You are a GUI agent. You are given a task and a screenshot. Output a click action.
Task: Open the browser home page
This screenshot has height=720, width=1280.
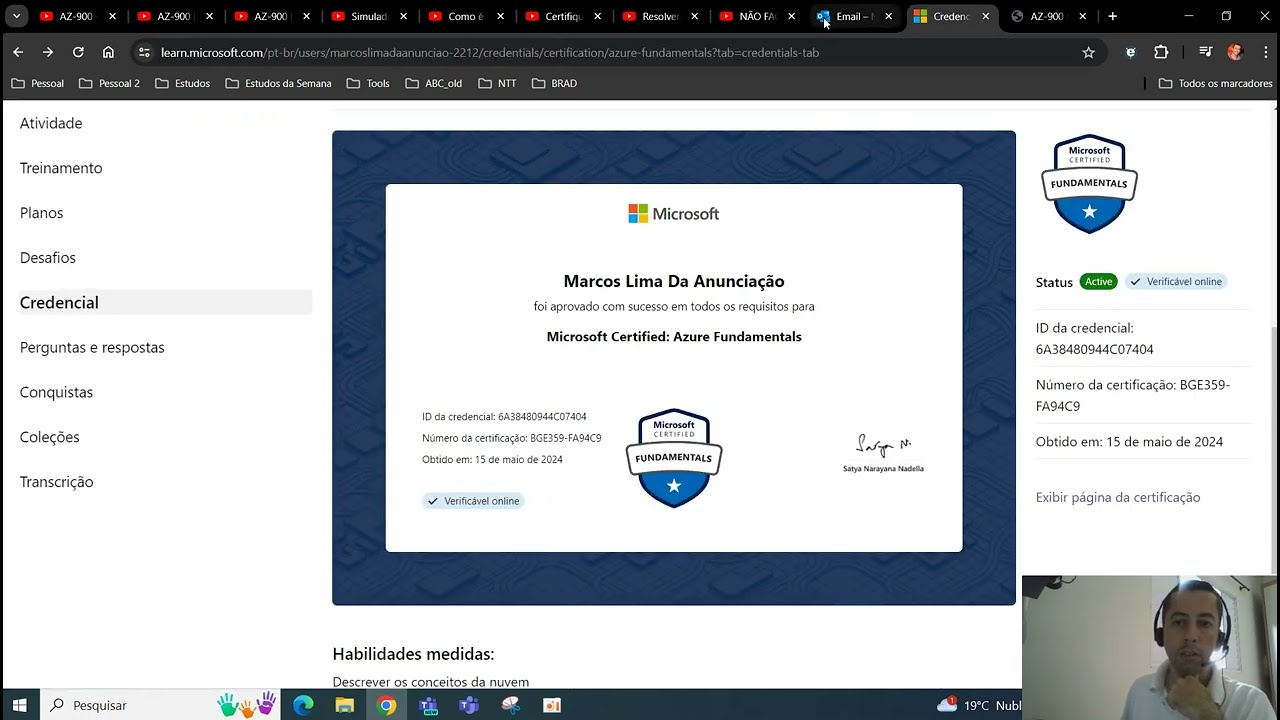pos(108,52)
